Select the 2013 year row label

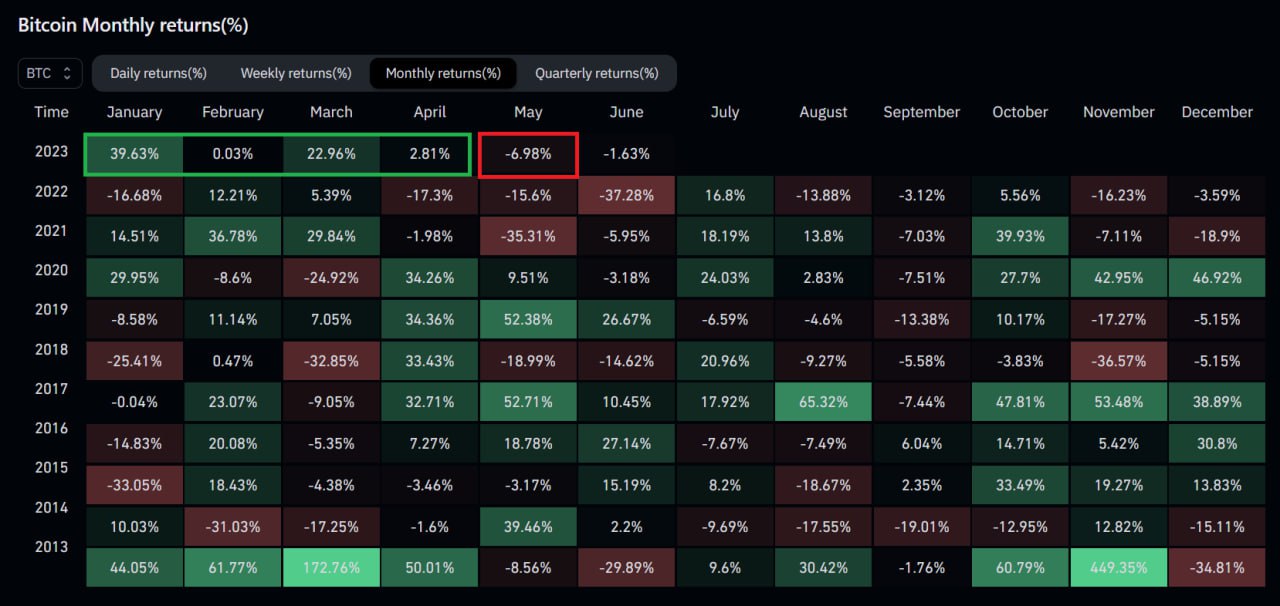tap(51, 546)
